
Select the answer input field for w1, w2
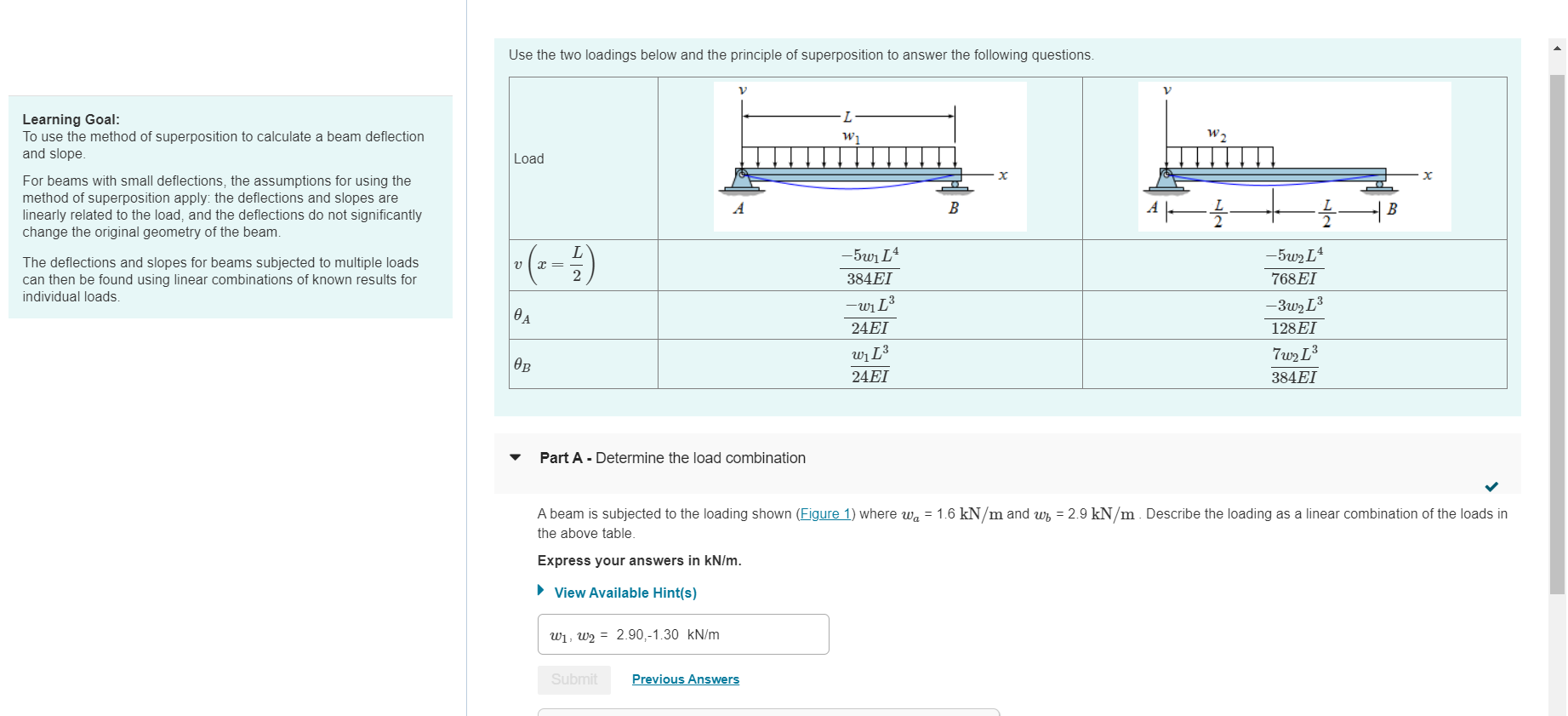[682, 633]
